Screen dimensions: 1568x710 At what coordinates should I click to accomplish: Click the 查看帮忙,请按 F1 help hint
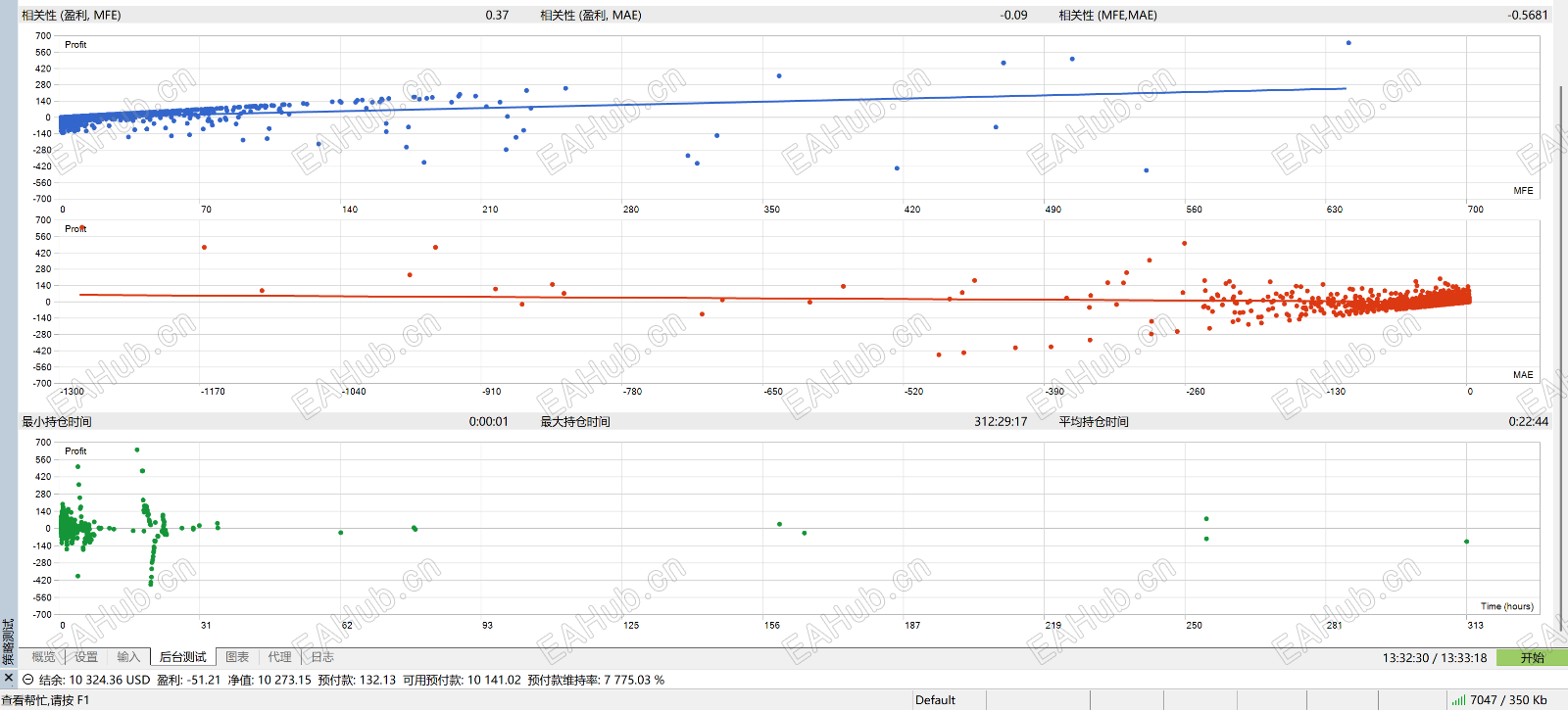point(45,700)
